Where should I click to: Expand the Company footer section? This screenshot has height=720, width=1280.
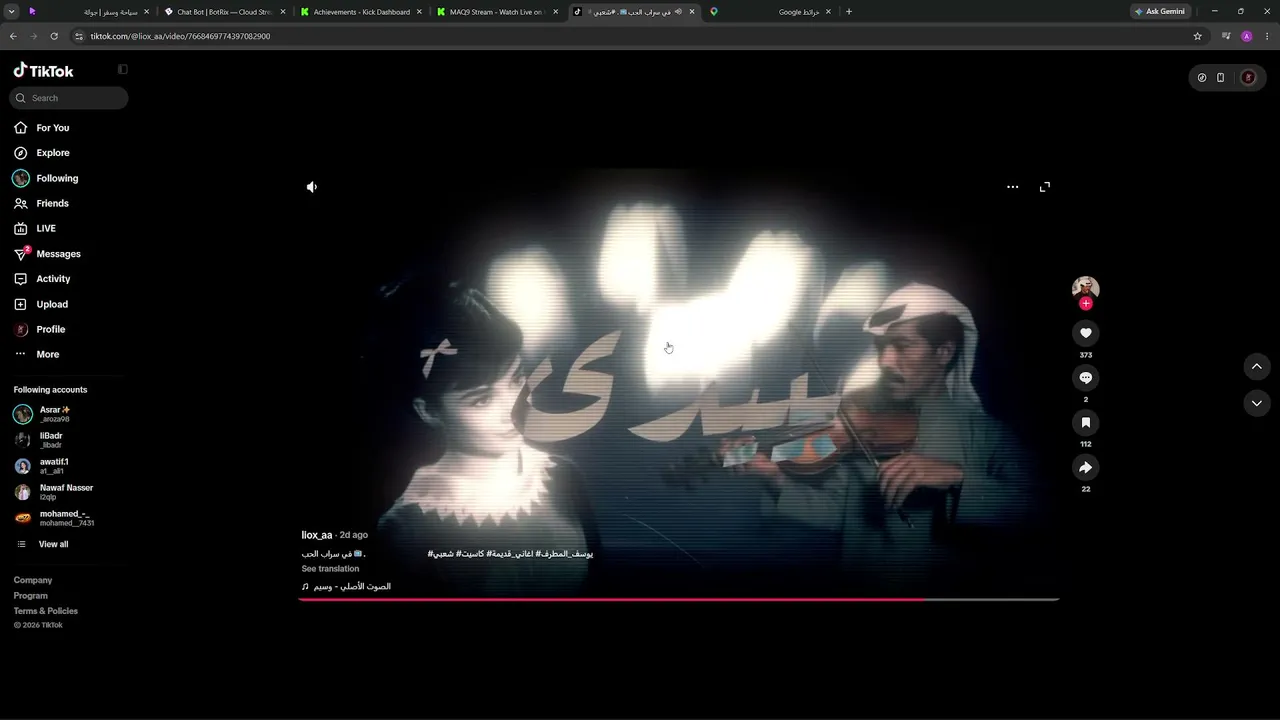[x=33, y=580]
